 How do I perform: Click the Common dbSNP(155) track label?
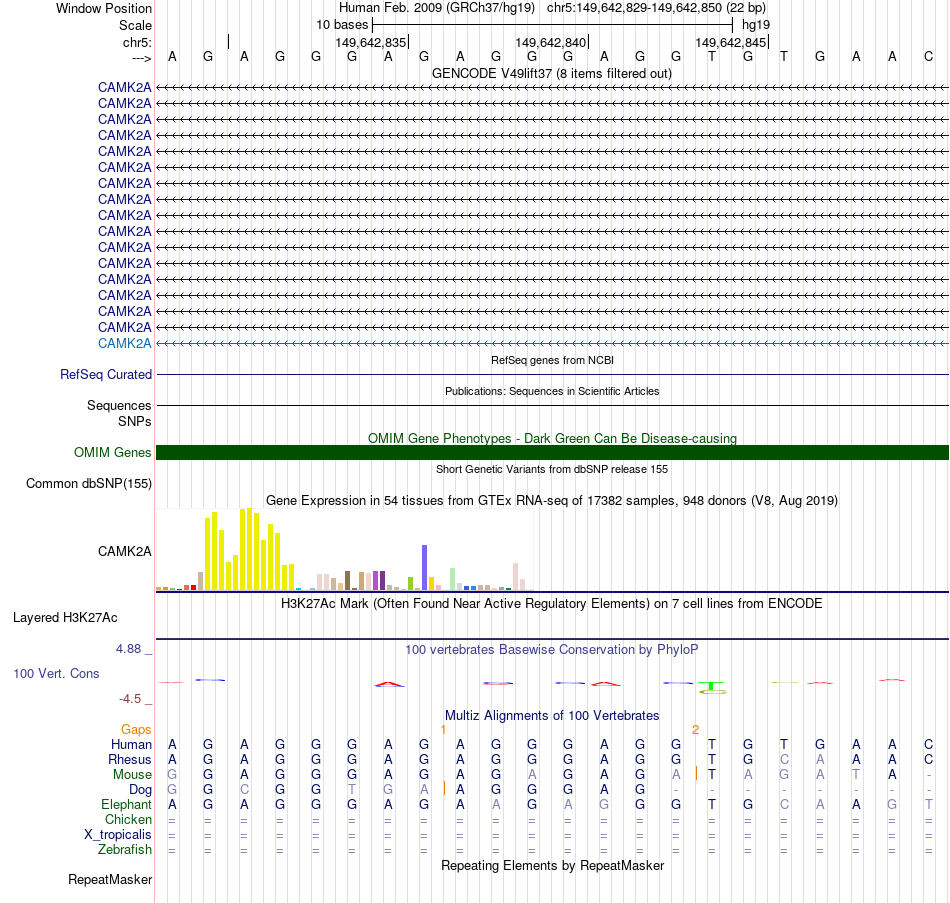click(88, 484)
